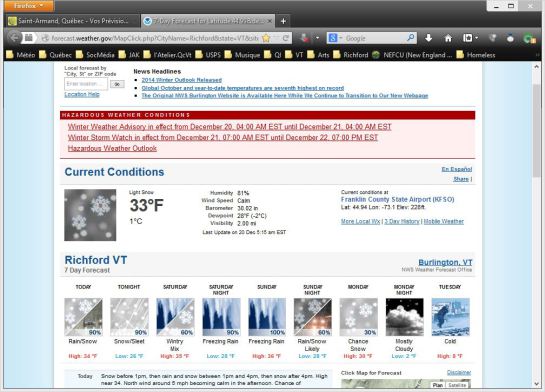Open the USPS bookmarks folder

point(208,55)
